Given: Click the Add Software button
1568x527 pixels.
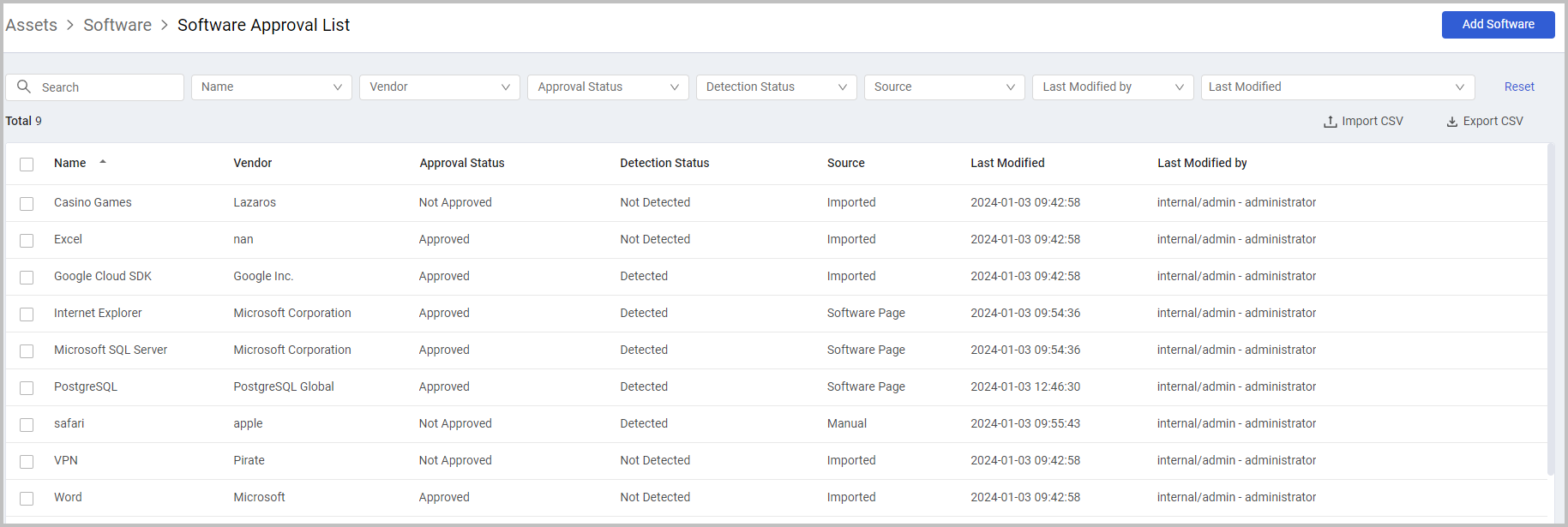Looking at the screenshot, I should click(1498, 24).
